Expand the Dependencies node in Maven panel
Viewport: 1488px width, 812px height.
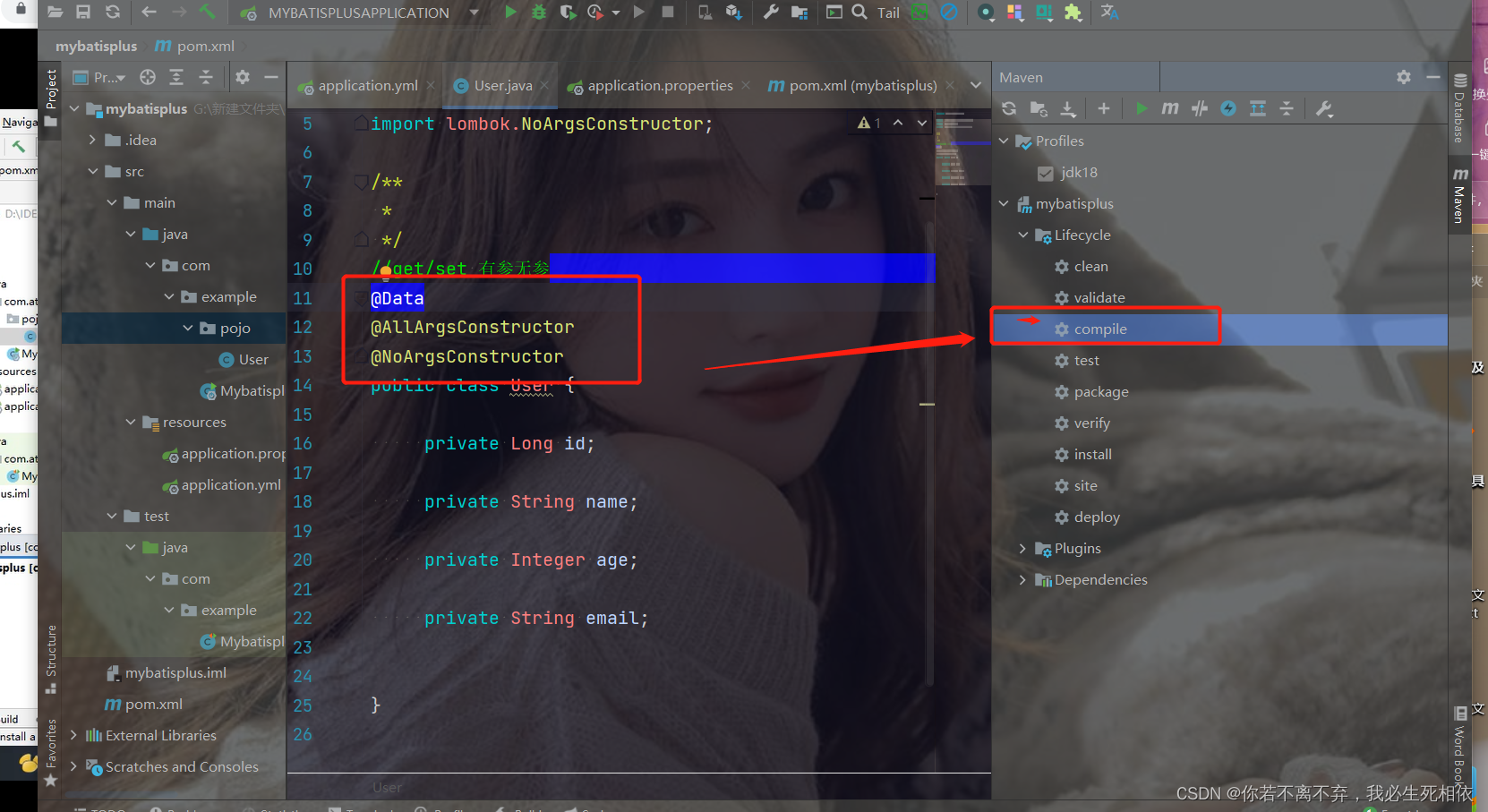click(1023, 579)
